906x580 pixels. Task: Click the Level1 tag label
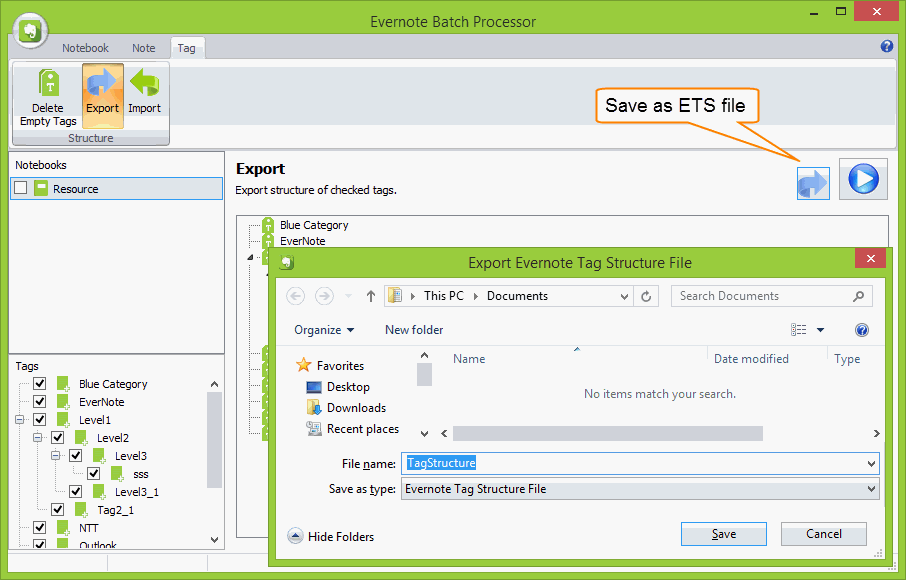pos(95,419)
